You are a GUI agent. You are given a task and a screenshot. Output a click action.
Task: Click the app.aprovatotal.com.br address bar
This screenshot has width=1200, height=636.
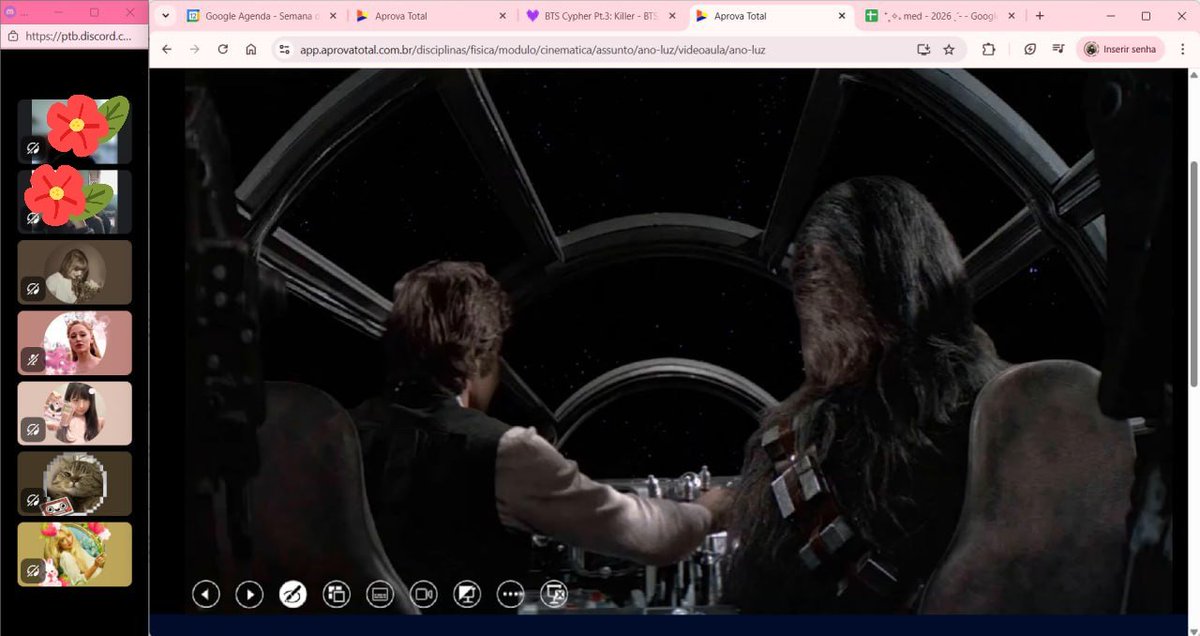pos(532,49)
